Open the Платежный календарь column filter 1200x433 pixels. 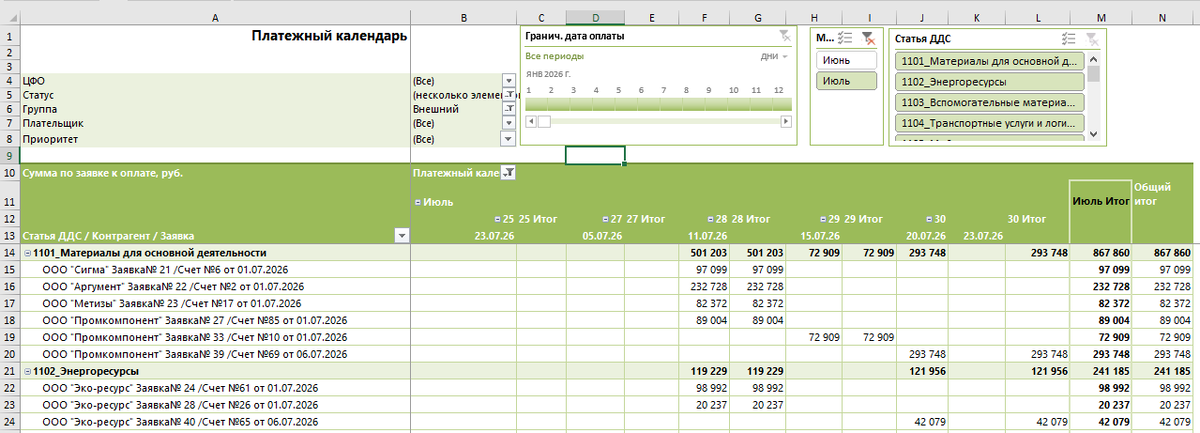[508, 173]
